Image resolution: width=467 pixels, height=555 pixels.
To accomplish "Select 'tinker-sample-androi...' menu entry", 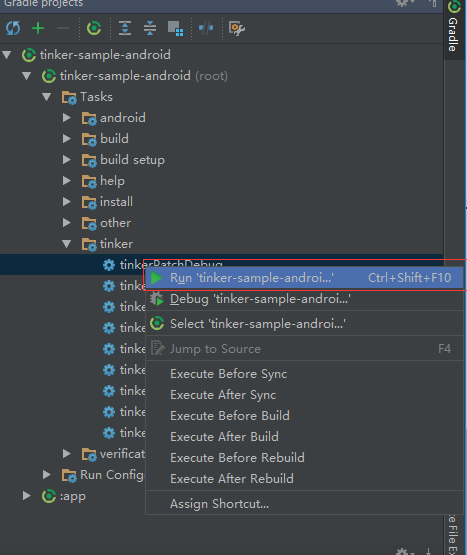I will 304,324.
